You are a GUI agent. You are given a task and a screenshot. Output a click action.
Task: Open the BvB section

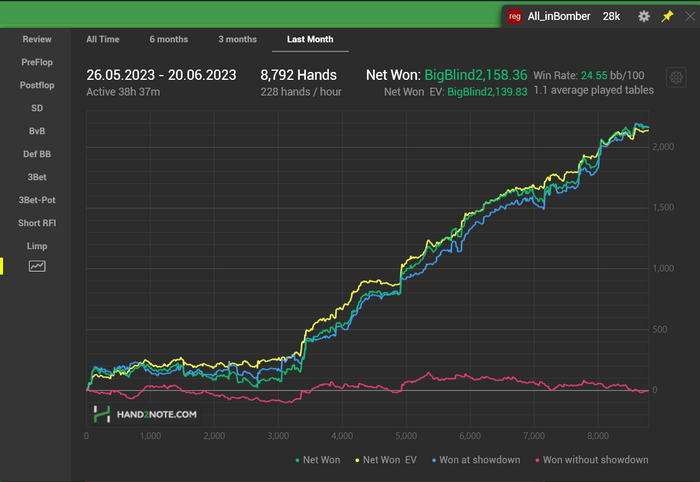(x=37, y=131)
